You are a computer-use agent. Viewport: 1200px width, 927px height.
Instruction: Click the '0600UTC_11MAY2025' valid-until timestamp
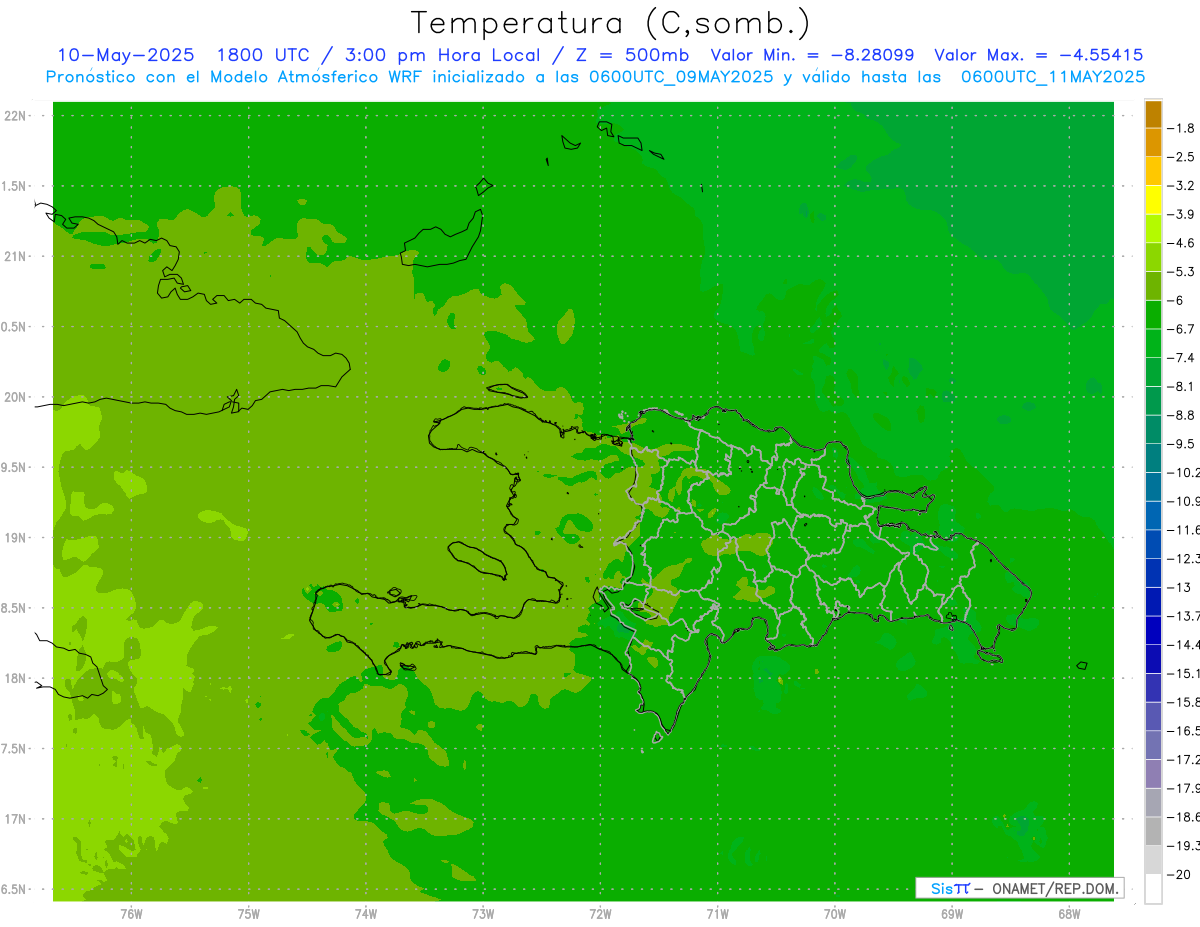(x=1053, y=76)
